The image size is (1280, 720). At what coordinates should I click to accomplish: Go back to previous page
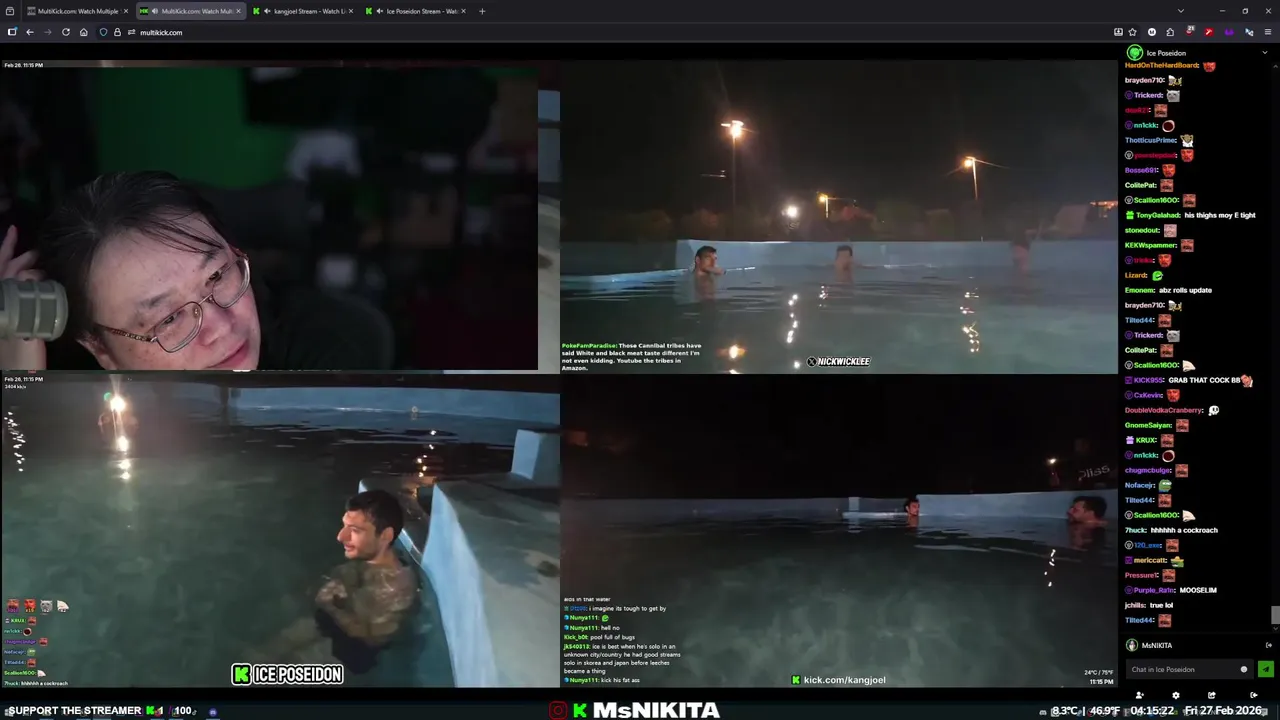click(30, 32)
